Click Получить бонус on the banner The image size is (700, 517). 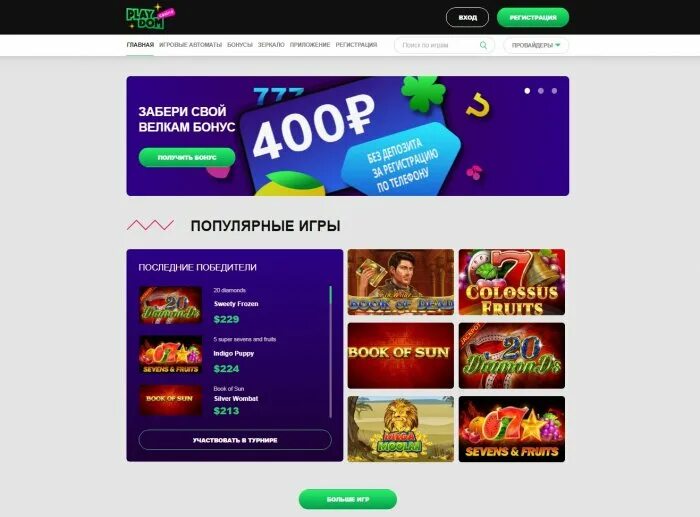187,158
